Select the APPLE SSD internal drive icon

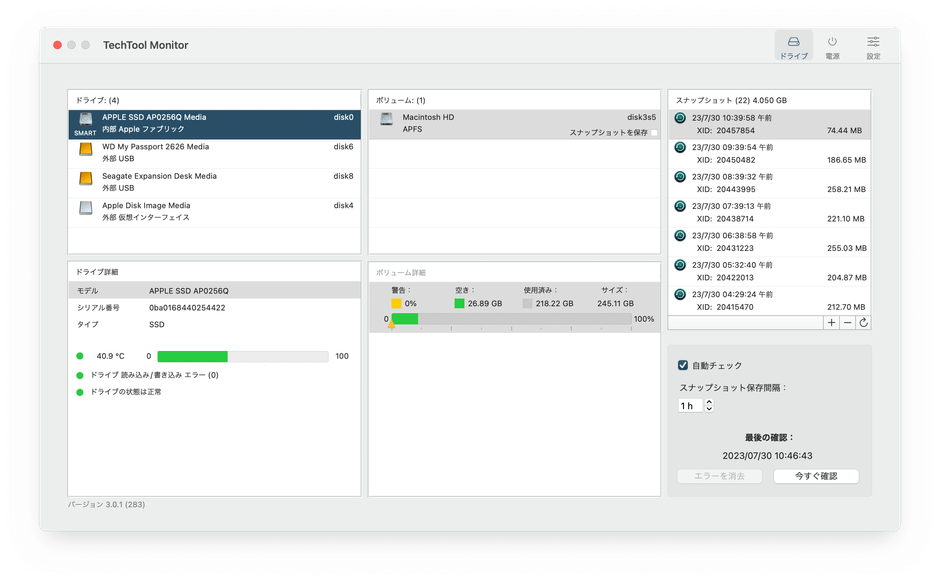point(84,121)
